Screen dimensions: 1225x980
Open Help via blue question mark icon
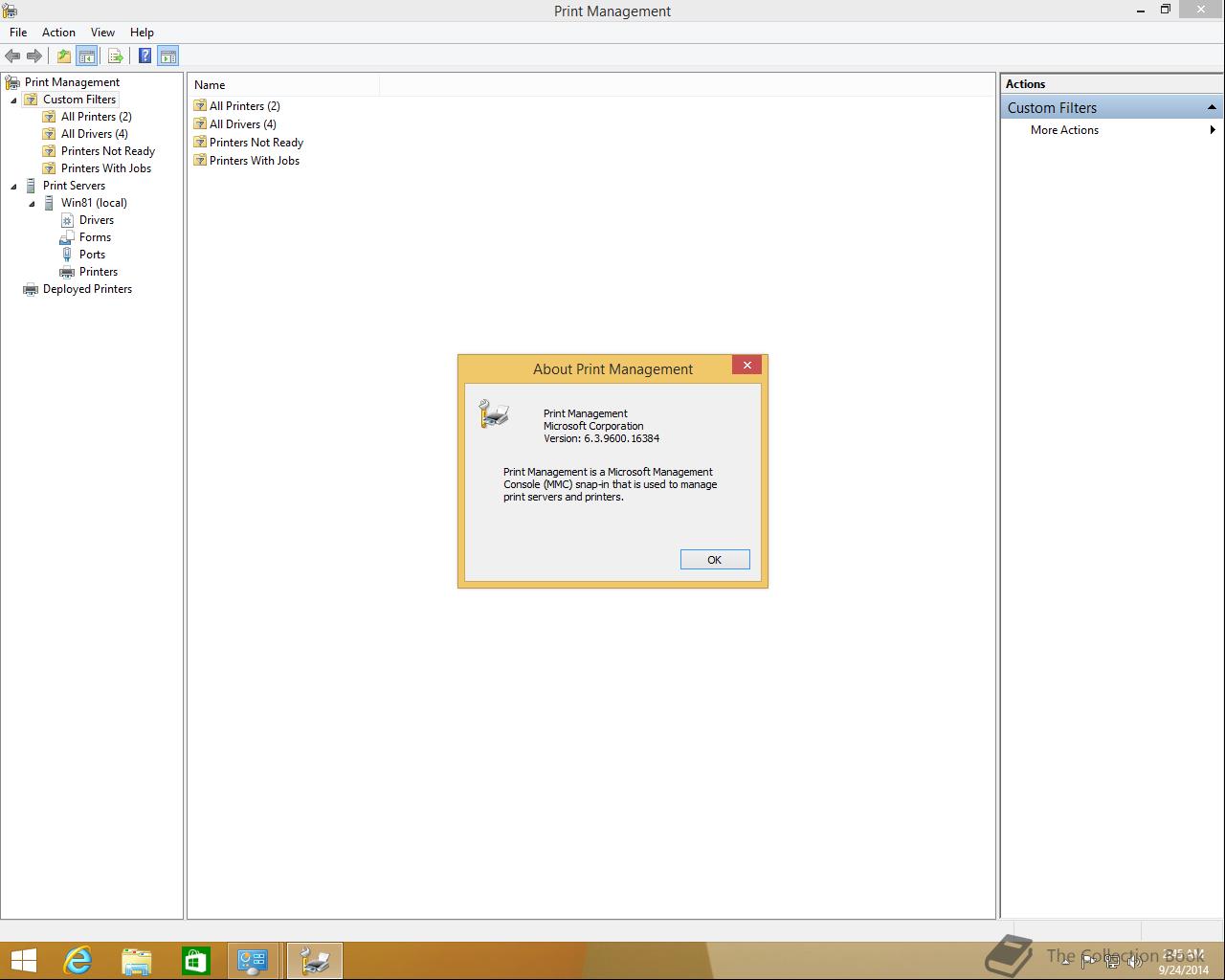[145, 56]
